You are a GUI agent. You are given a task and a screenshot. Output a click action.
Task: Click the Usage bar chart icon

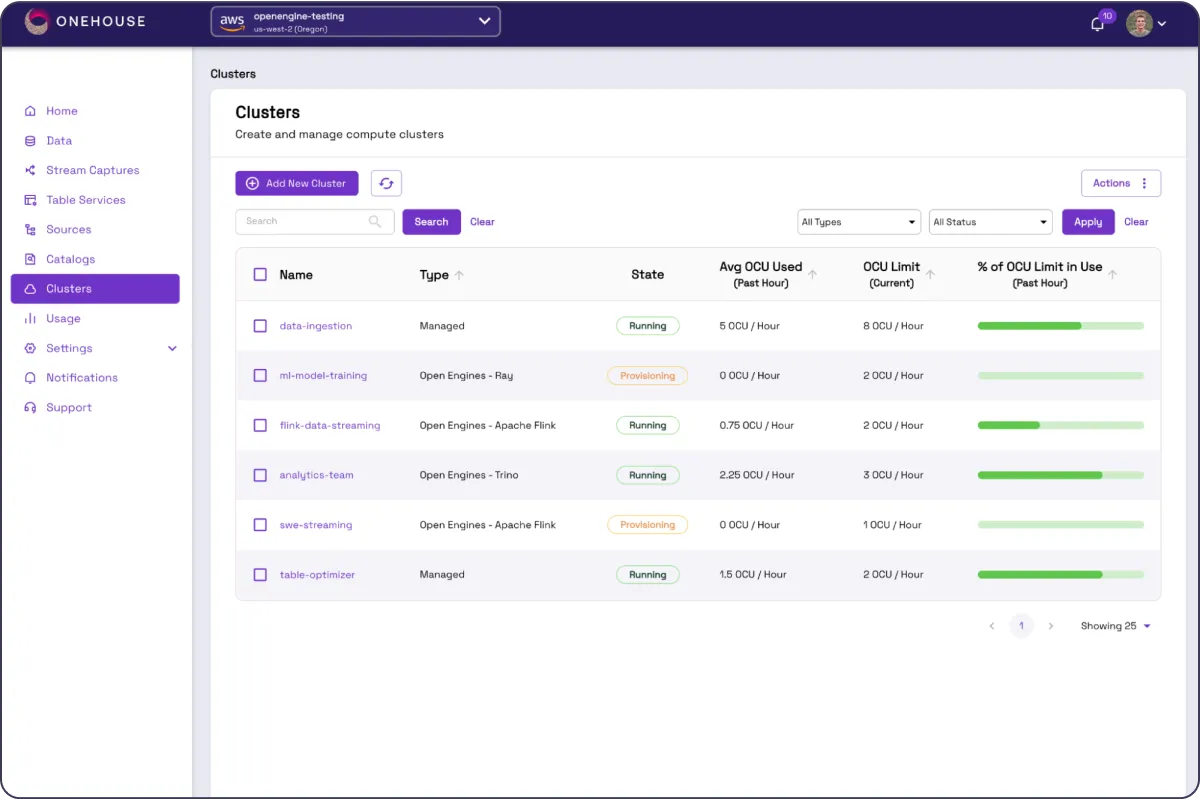pyautogui.click(x=30, y=319)
